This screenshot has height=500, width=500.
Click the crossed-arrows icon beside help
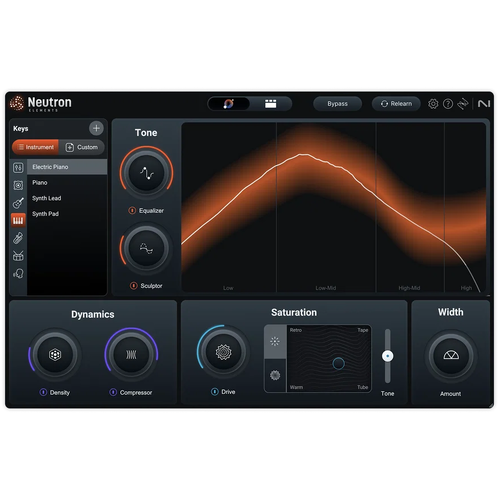point(463,104)
